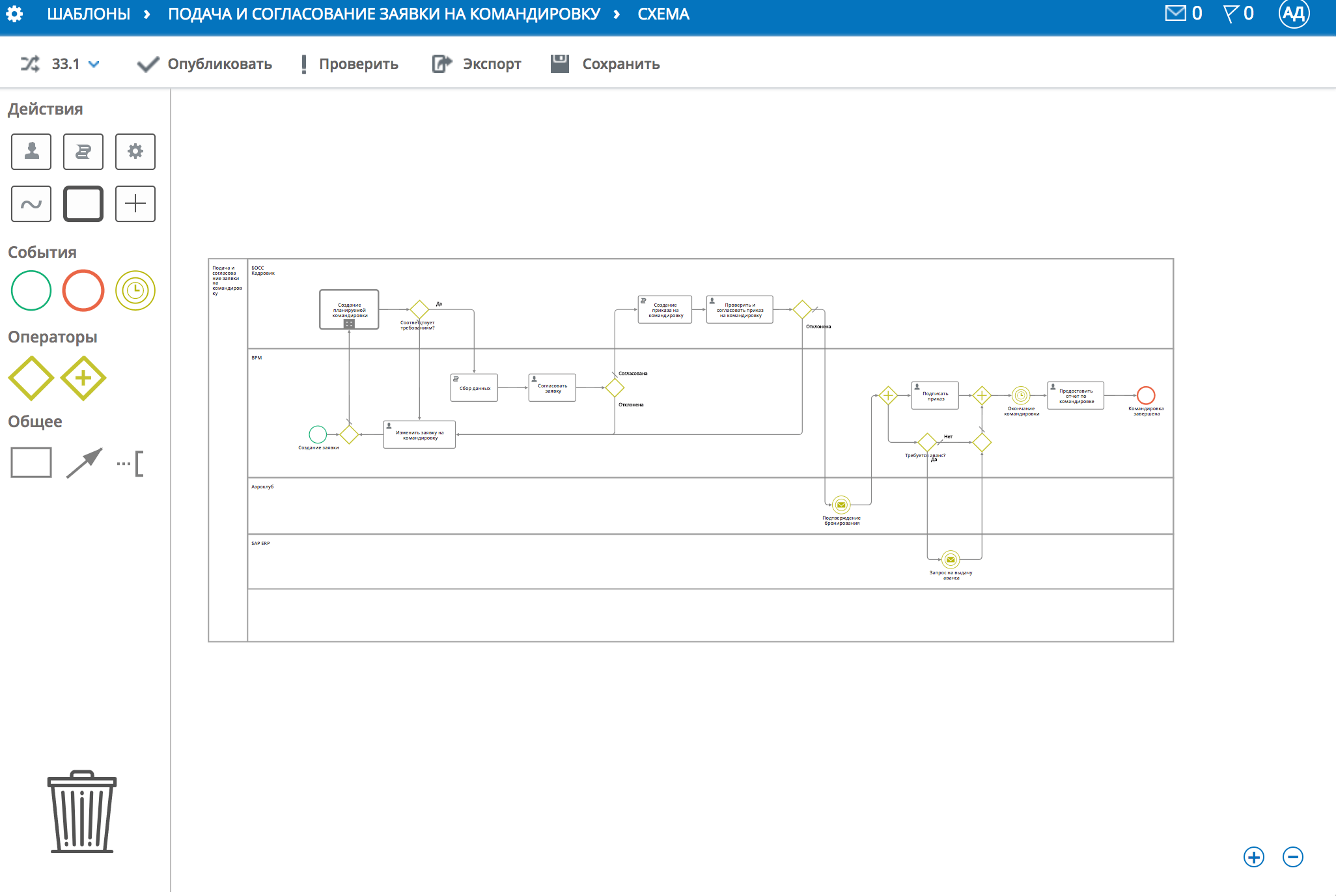The width and height of the screenshot is (1336, 896).
Task: Select the service task gear icon
Action: pos(135,152)
